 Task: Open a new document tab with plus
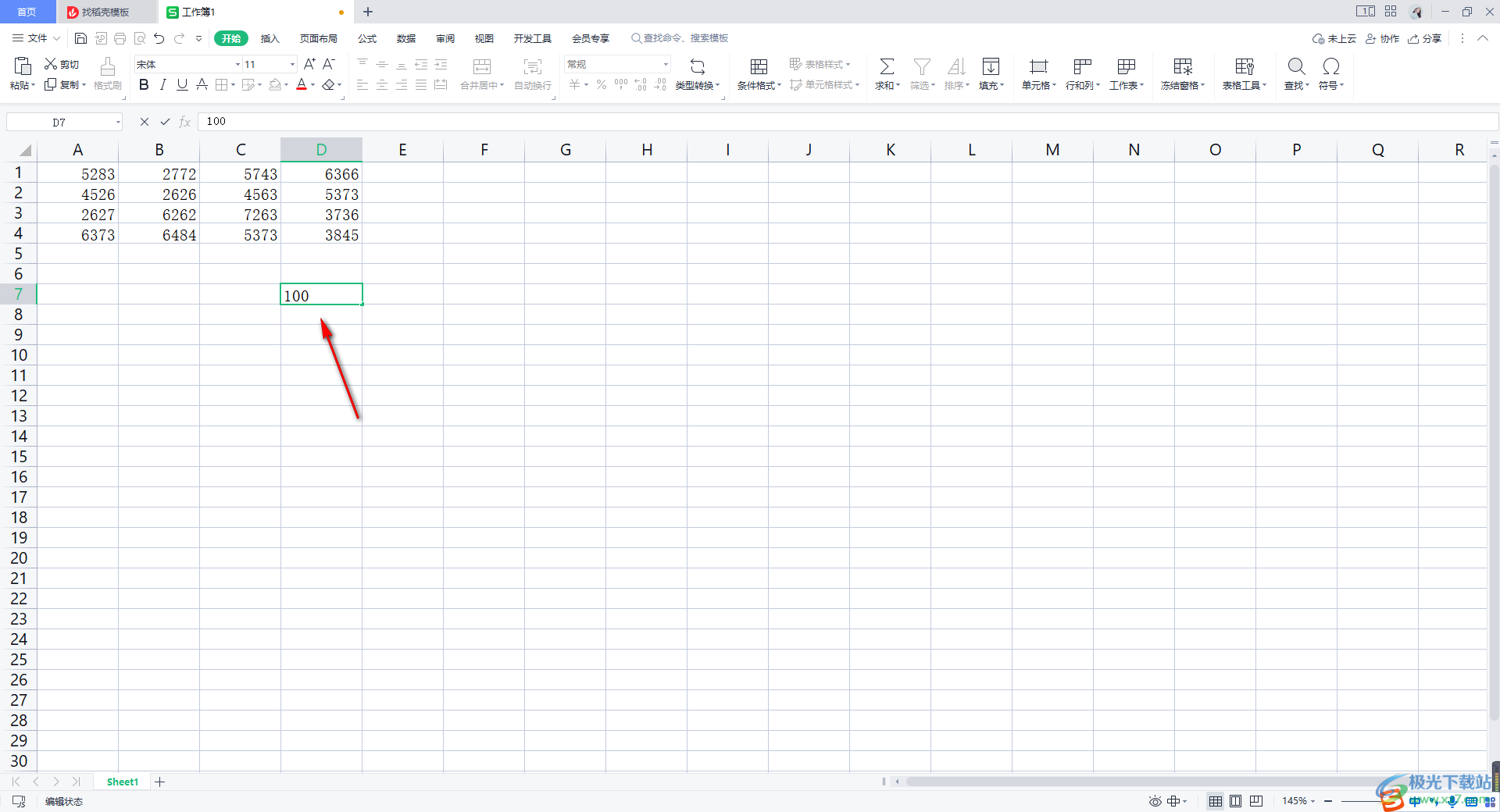point(368,12)
